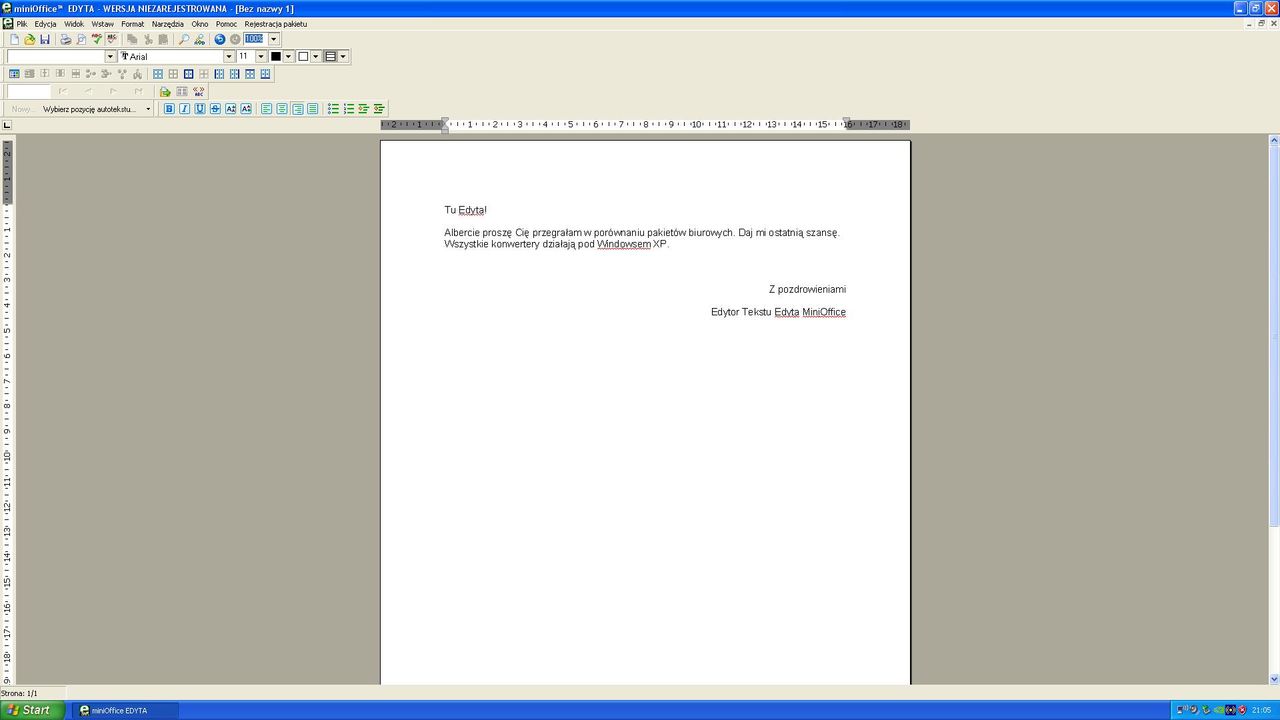Open print preview icon
This screenshot has width=1280, height=720.
(81, 39)
